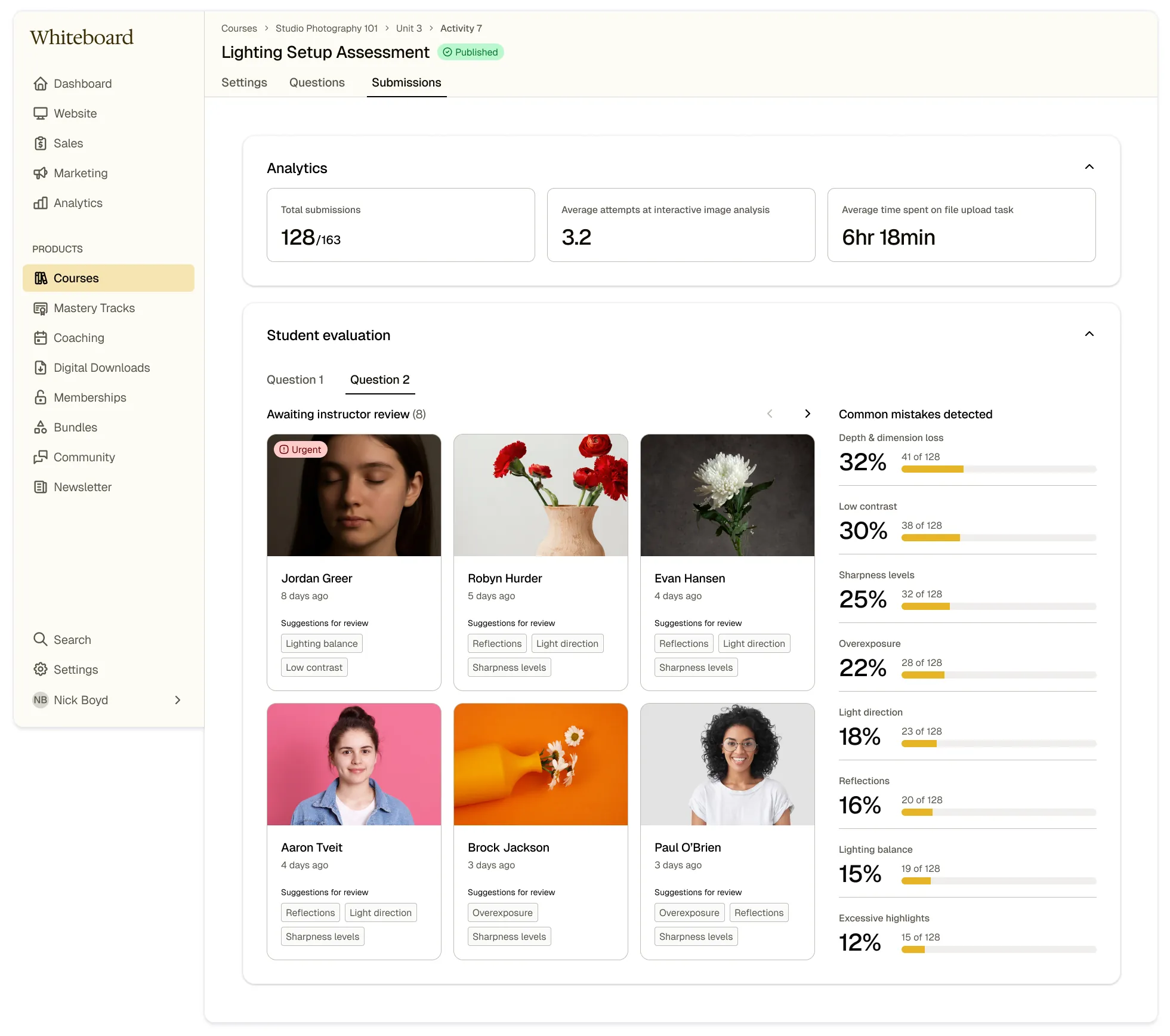Click the Low contrast tag on Jordan Greer
The image size is (1170, 1036).
pos(314,667)
